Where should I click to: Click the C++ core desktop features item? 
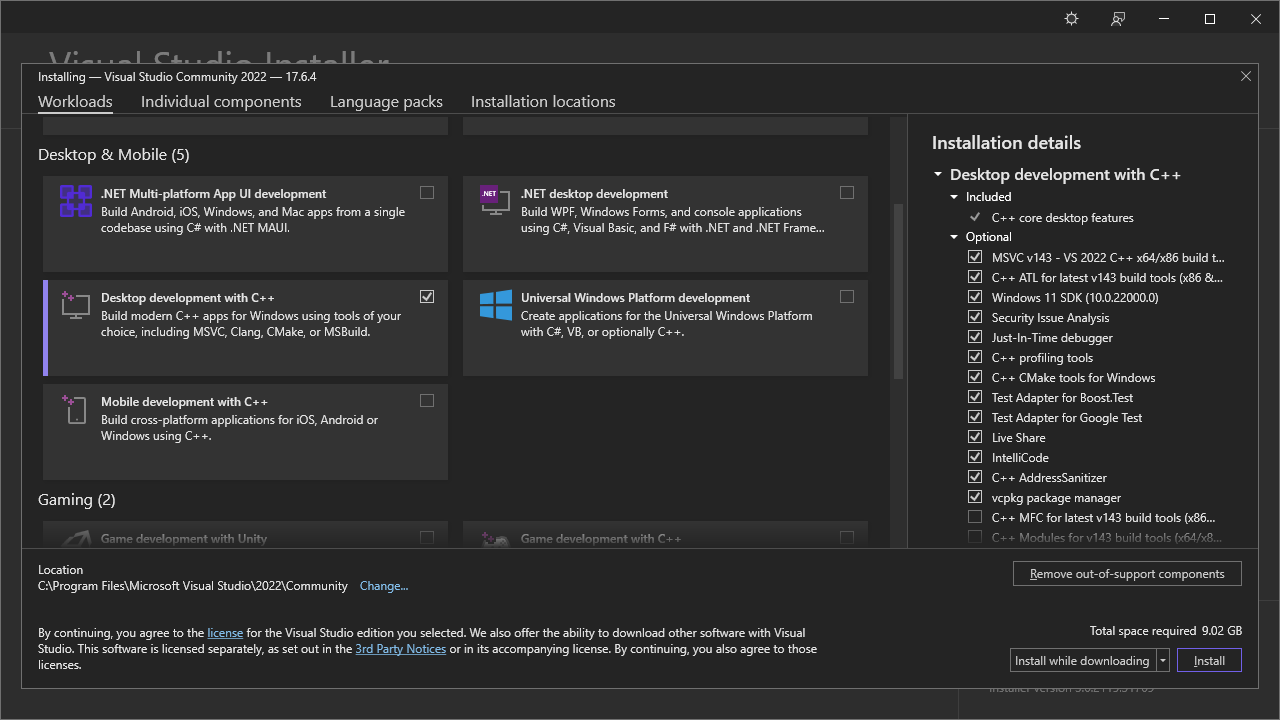click(x=1062, y=217)
